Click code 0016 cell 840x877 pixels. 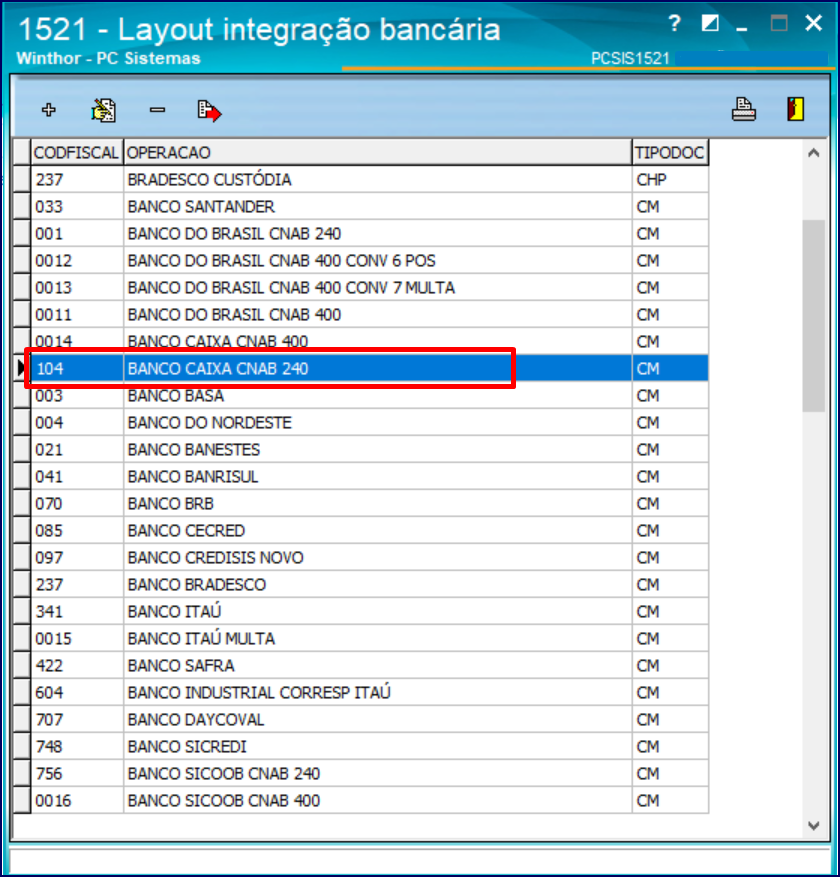point(77,800)
